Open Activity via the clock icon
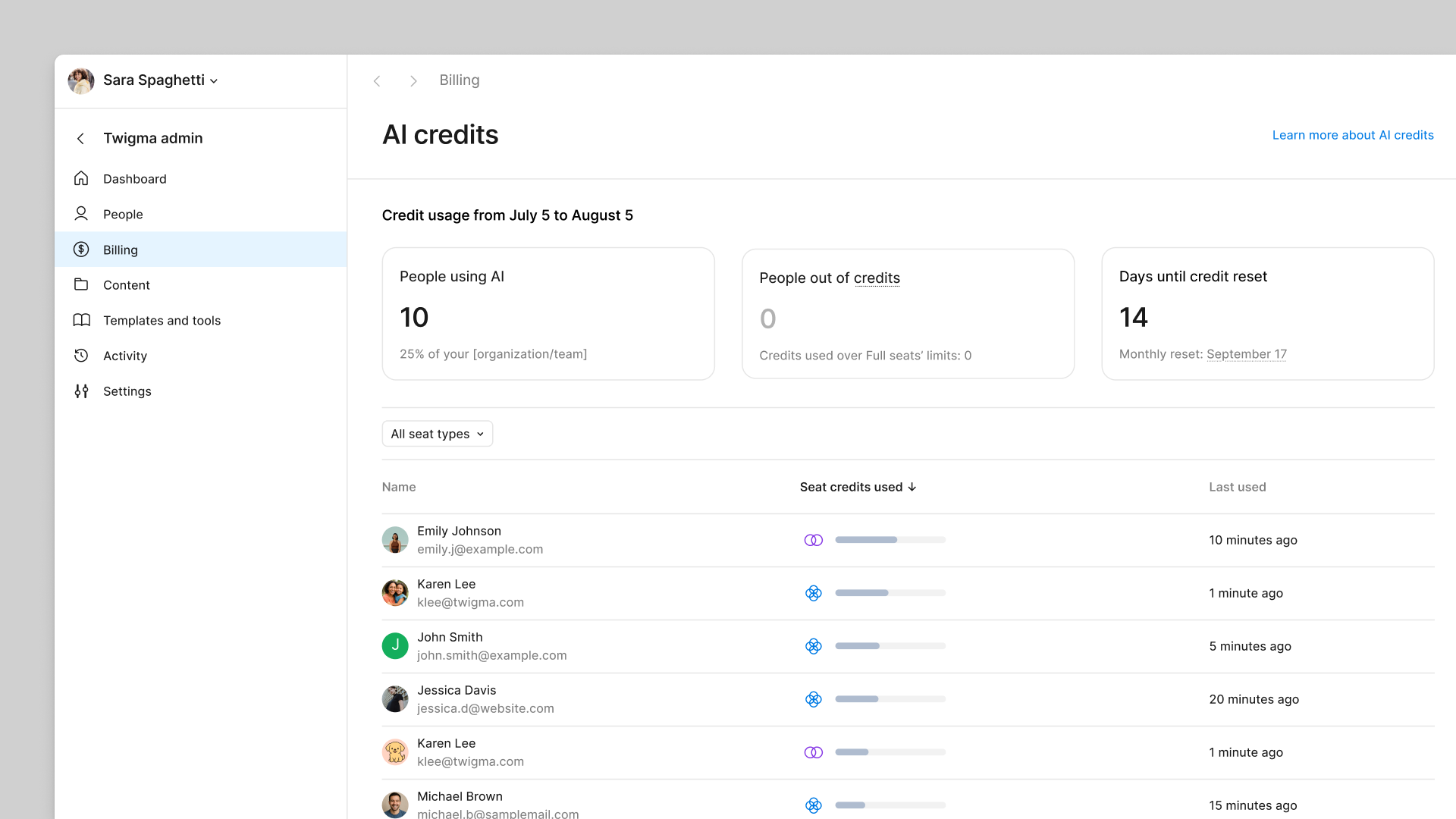This screenshot has width=1456, height=819. [x=81, y=356]
